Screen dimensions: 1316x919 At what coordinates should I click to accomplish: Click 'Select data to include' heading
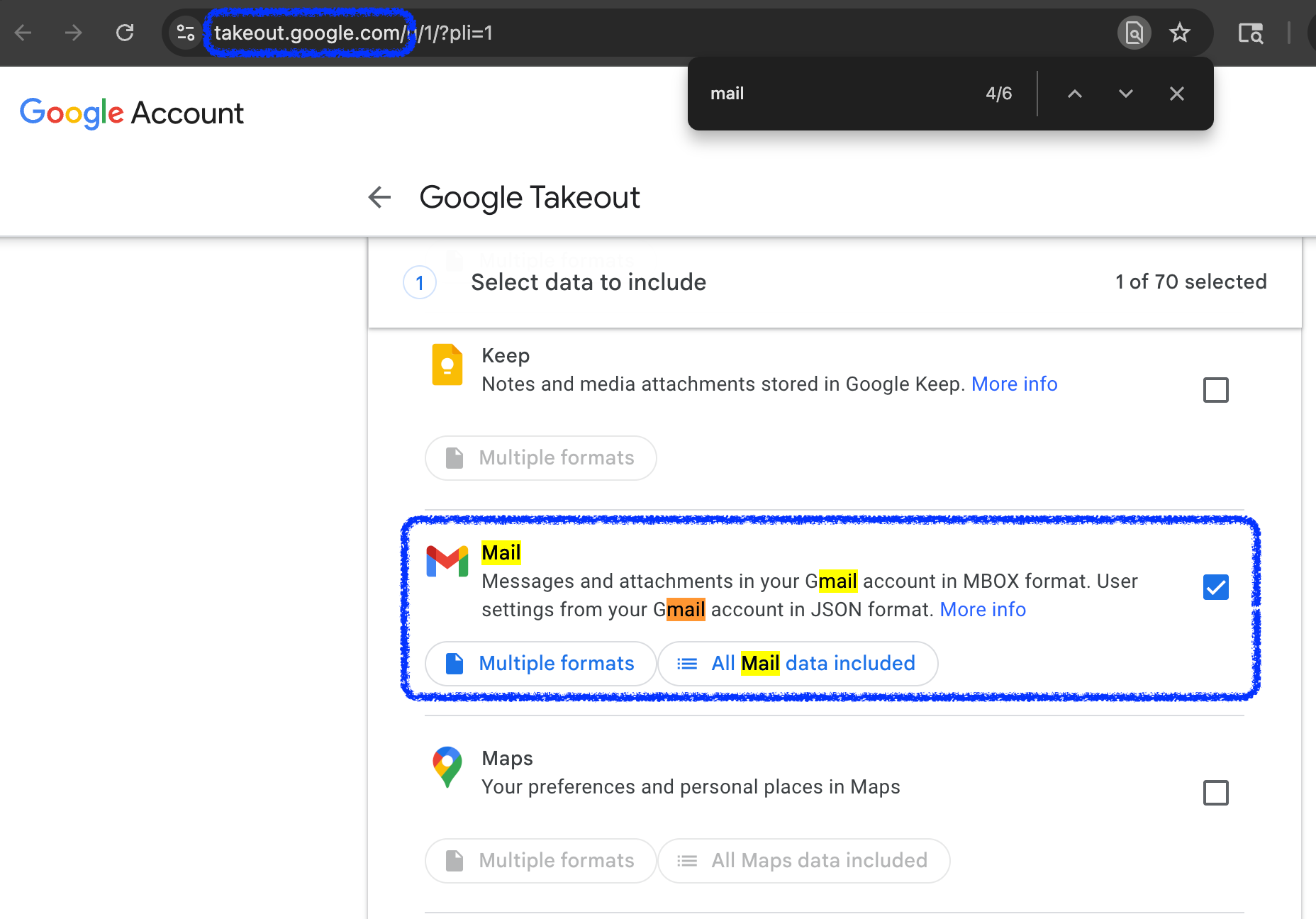589,282
